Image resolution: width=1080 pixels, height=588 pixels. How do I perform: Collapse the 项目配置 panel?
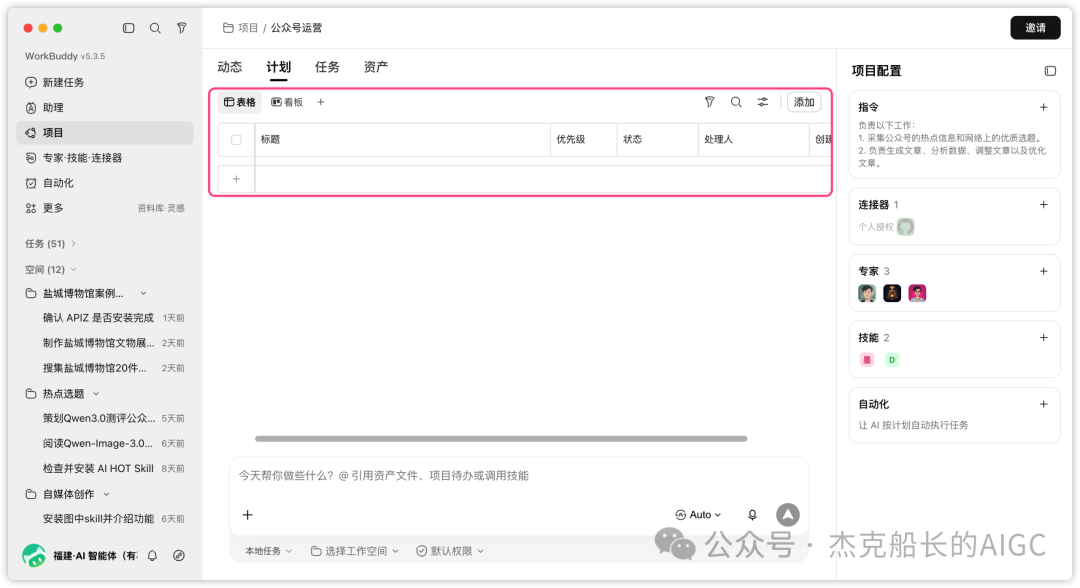[1050, 71]
